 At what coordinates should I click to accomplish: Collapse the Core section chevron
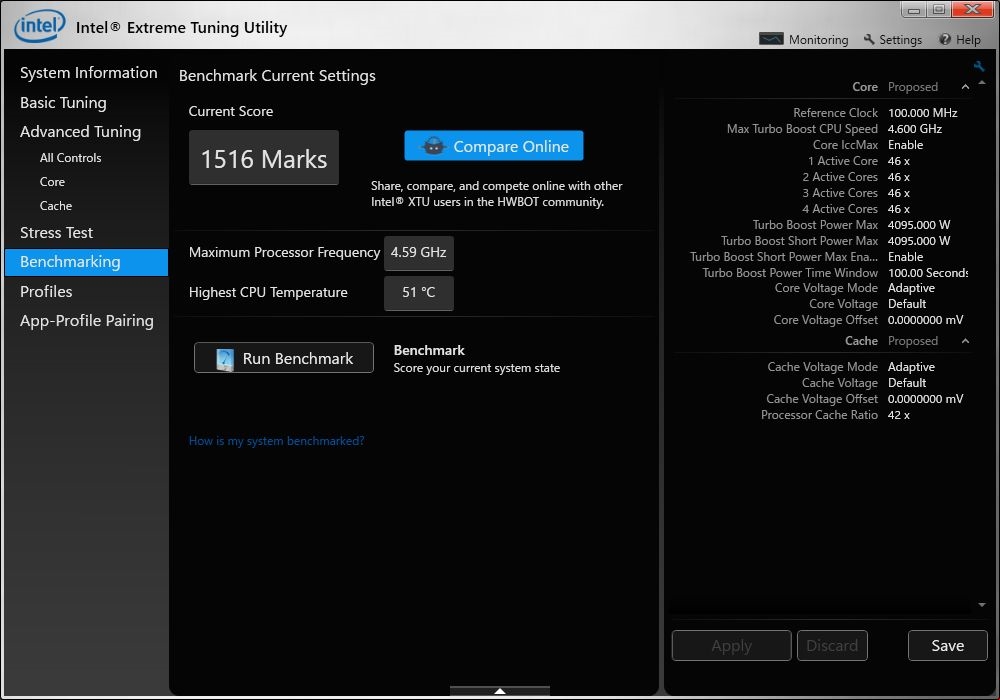coord(966,87)
